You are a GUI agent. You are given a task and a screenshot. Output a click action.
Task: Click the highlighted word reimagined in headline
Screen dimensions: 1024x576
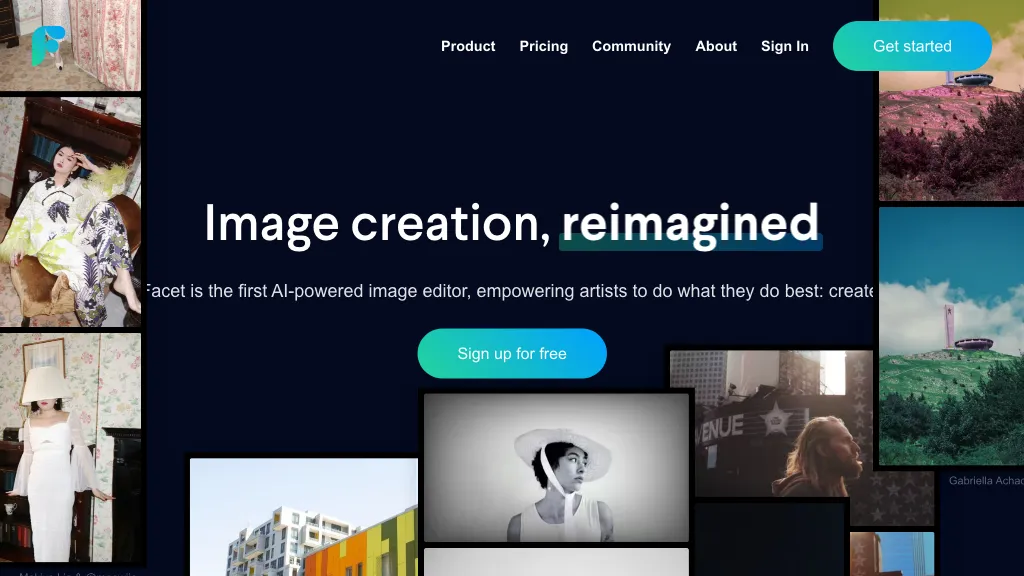coord(690,224)
